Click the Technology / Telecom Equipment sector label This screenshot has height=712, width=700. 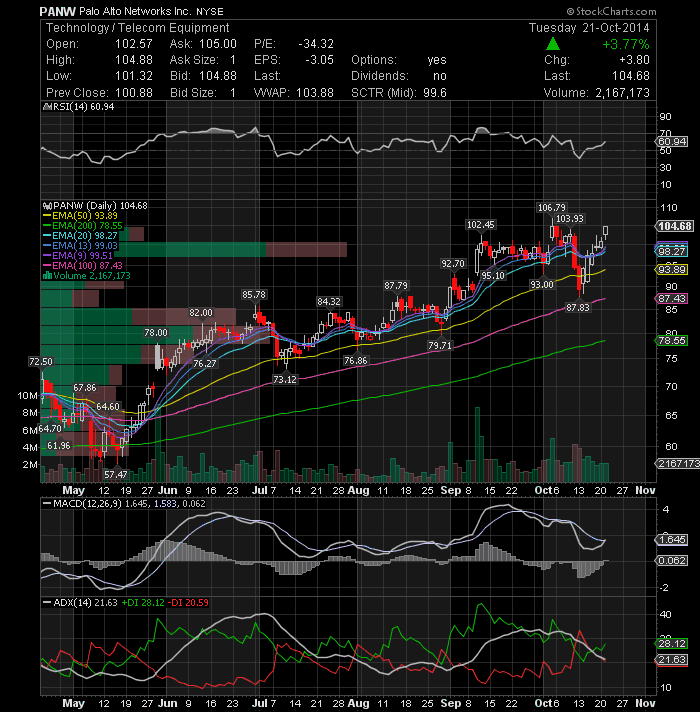click(x=138, y=28)
